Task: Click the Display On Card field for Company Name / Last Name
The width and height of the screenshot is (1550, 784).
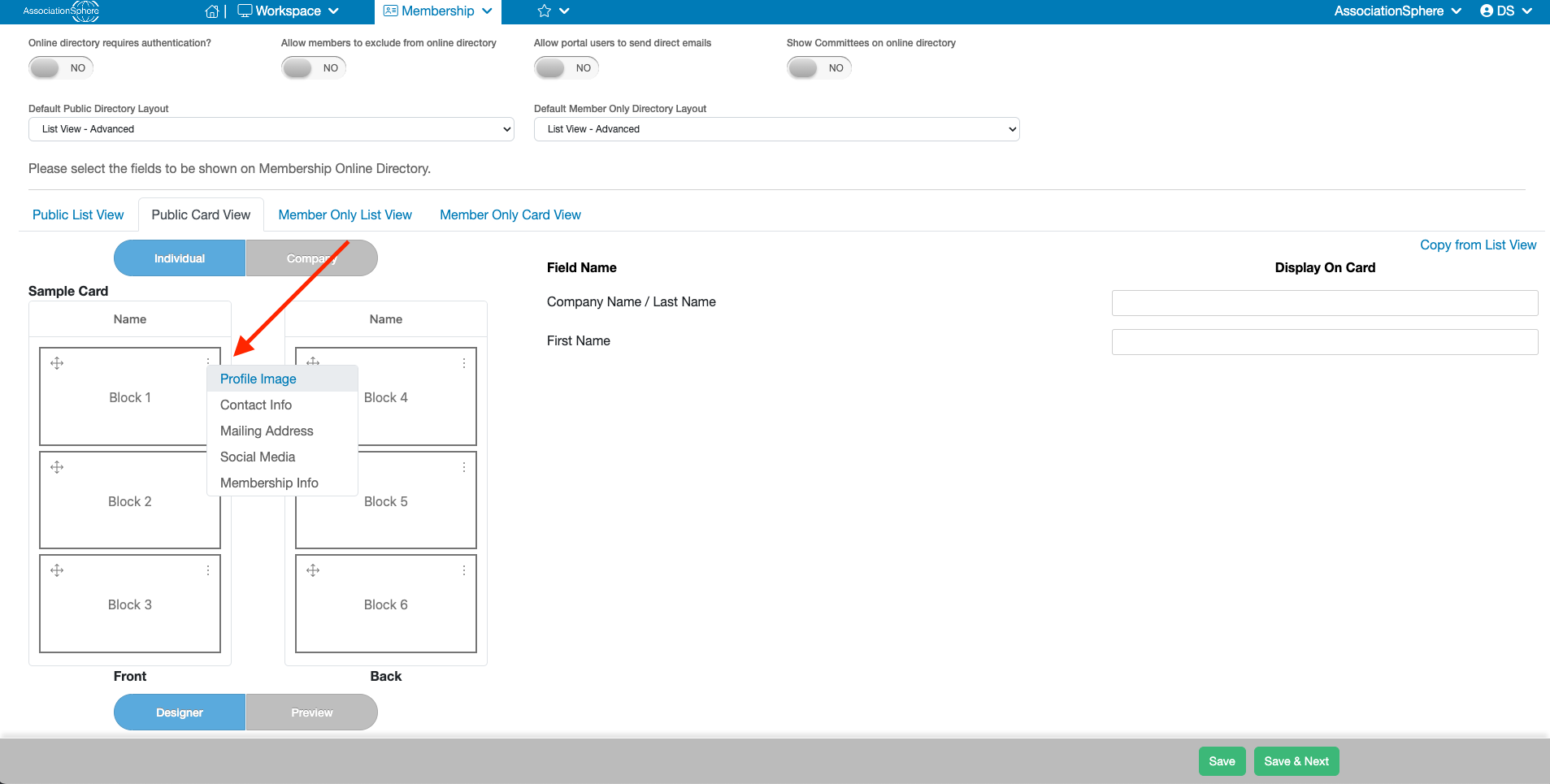Action: (1325, 302)
